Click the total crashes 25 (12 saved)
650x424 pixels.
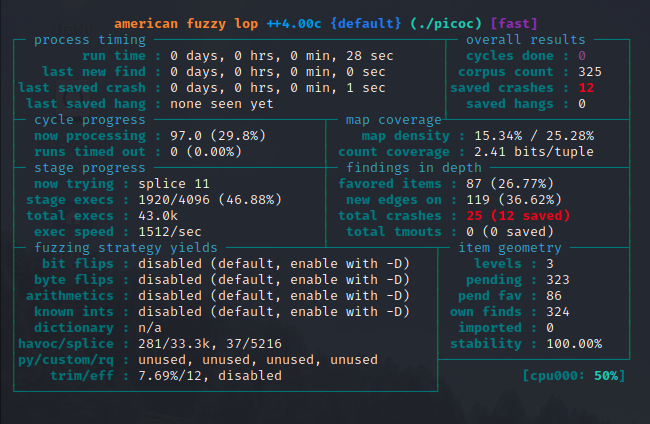(518, 216)
